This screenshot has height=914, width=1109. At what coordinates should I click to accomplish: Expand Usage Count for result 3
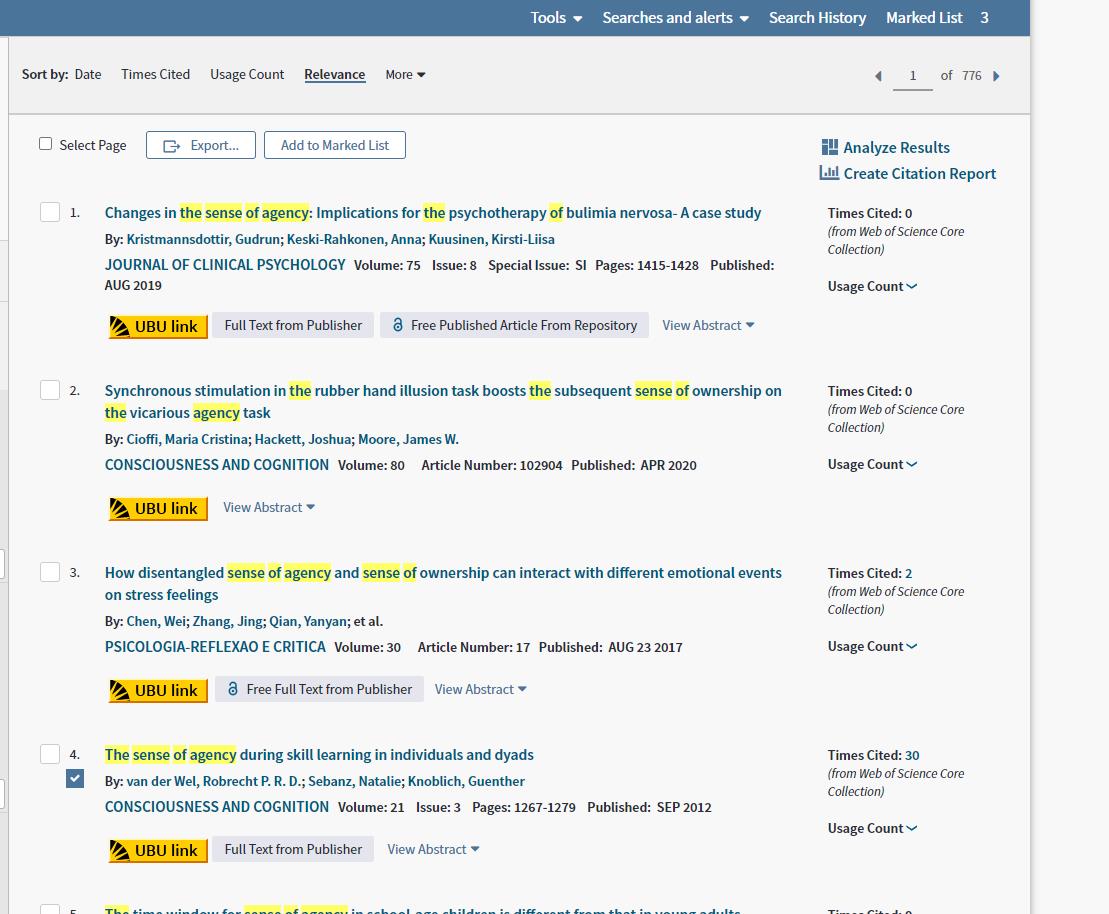tap(872, 647)
